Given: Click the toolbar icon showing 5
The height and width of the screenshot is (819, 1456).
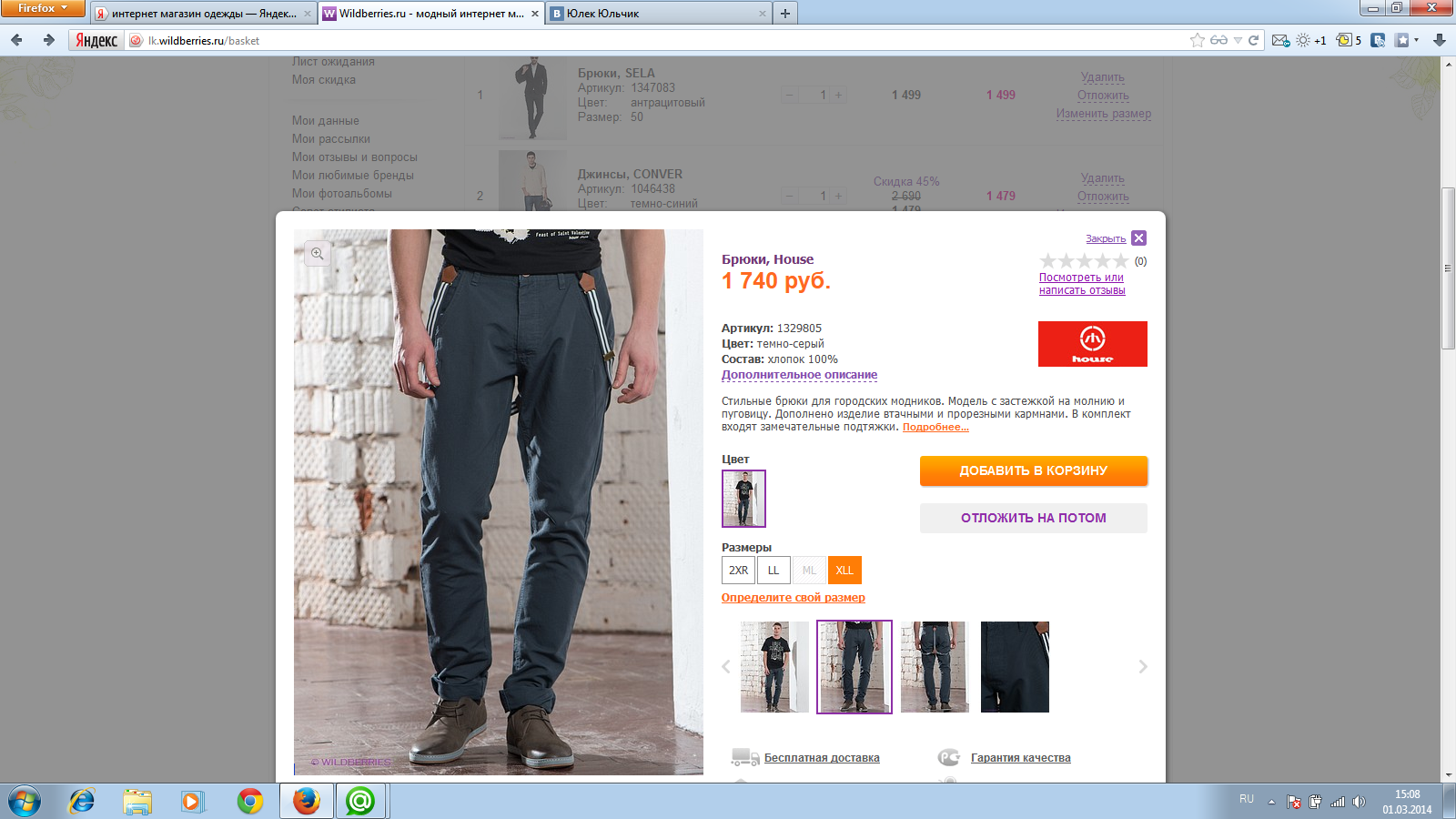Looking at the screenshot, I should 1349,40.
